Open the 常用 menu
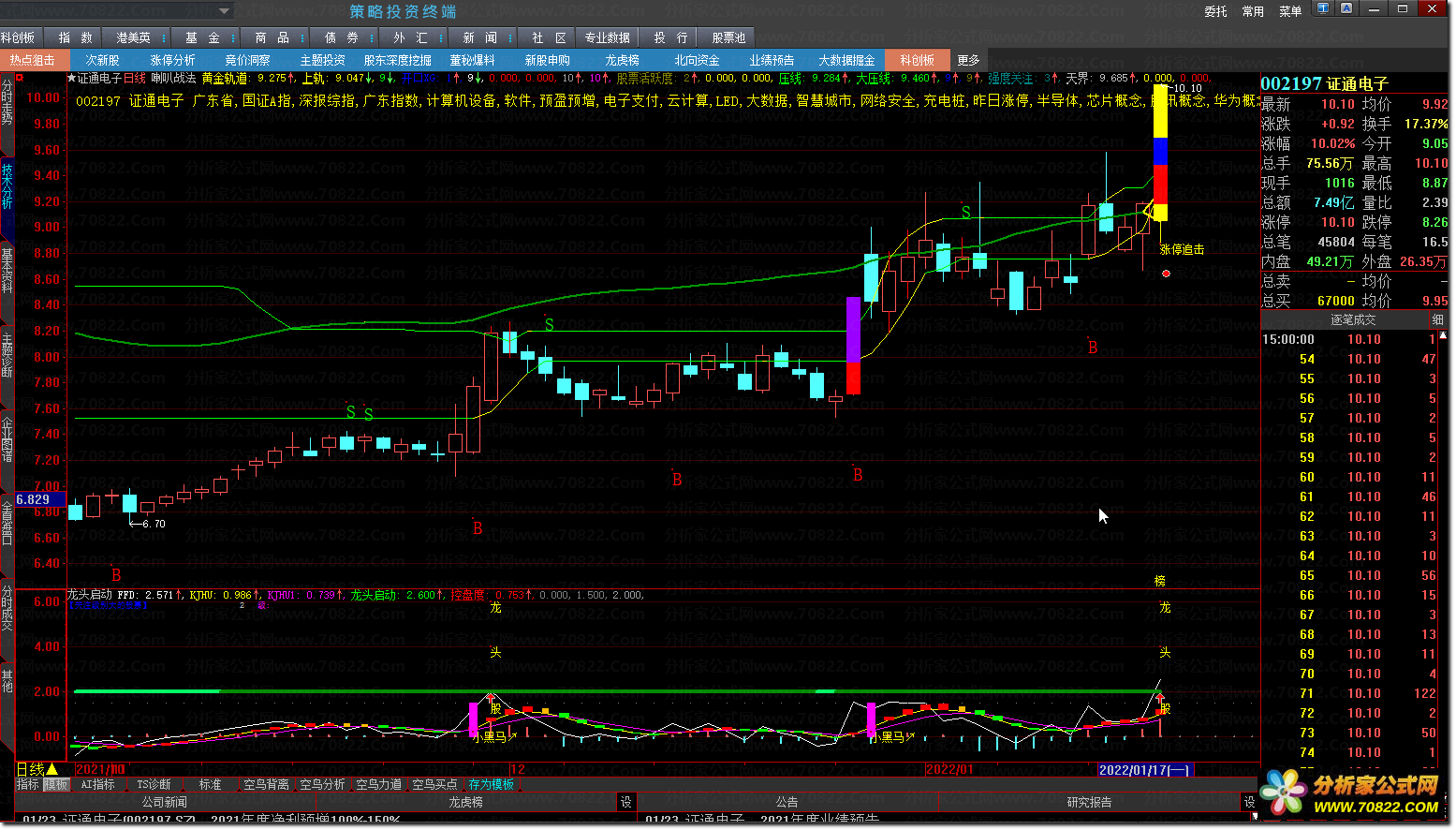 coord(1253,11)
